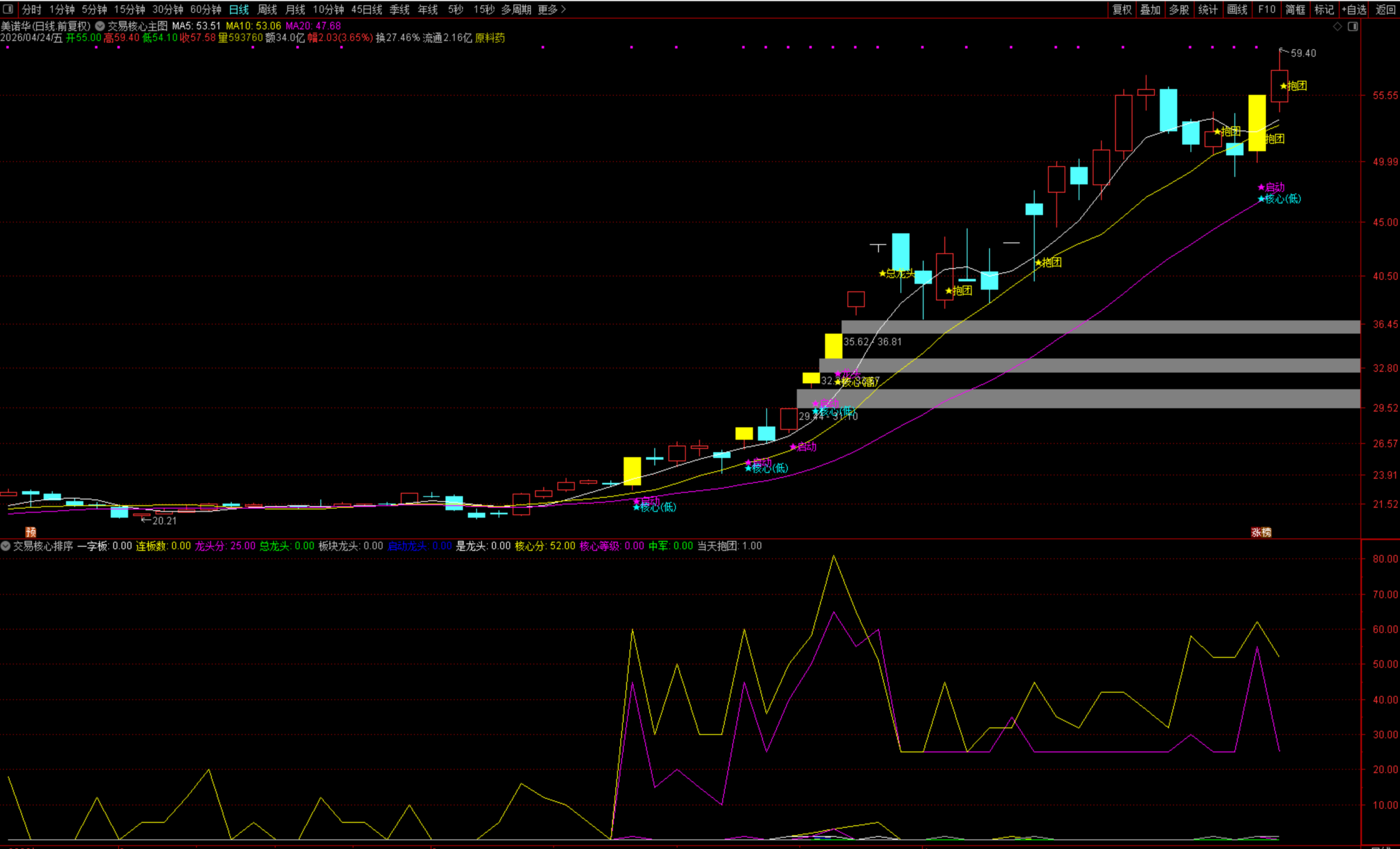Toggle the right side panel icon
This screenshot has width=1400, height=849.
[x=1352, y=26]
